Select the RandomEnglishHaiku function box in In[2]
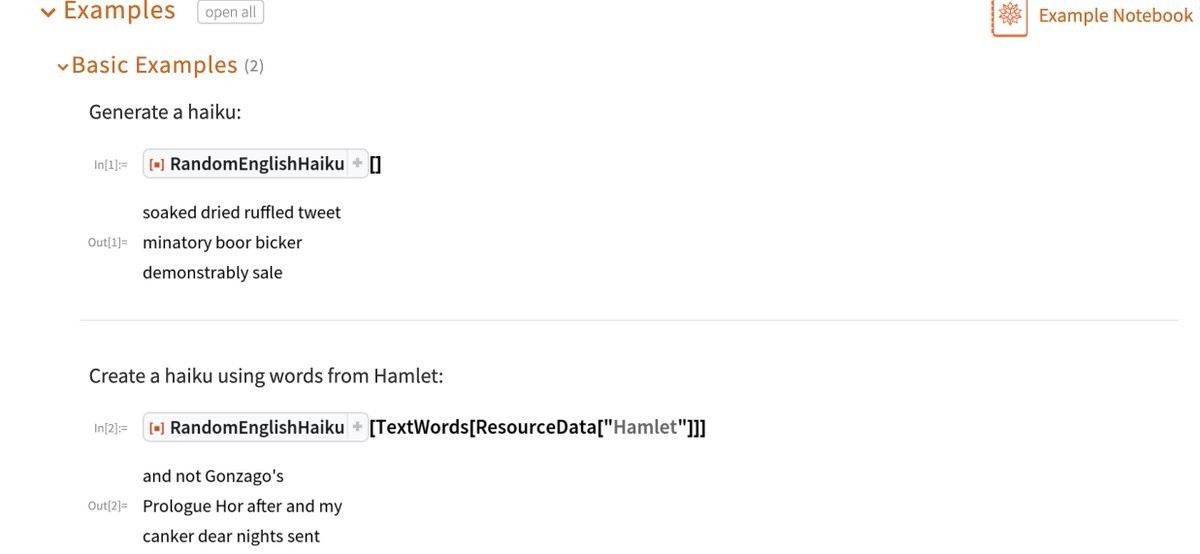Viewport: 1200px width, 554px height. point(256,427)
